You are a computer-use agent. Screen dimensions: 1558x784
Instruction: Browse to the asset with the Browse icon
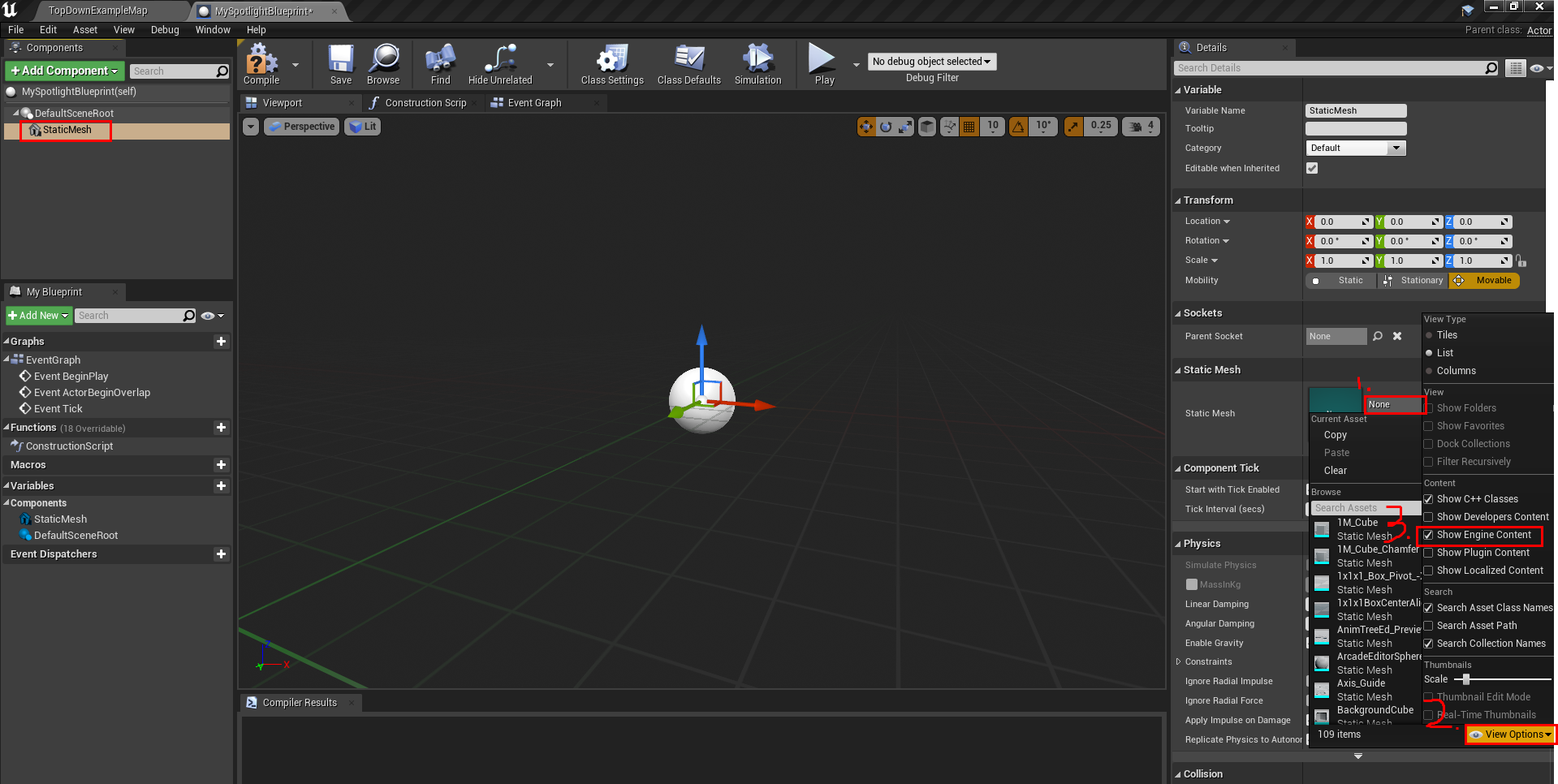coord(383,64)
